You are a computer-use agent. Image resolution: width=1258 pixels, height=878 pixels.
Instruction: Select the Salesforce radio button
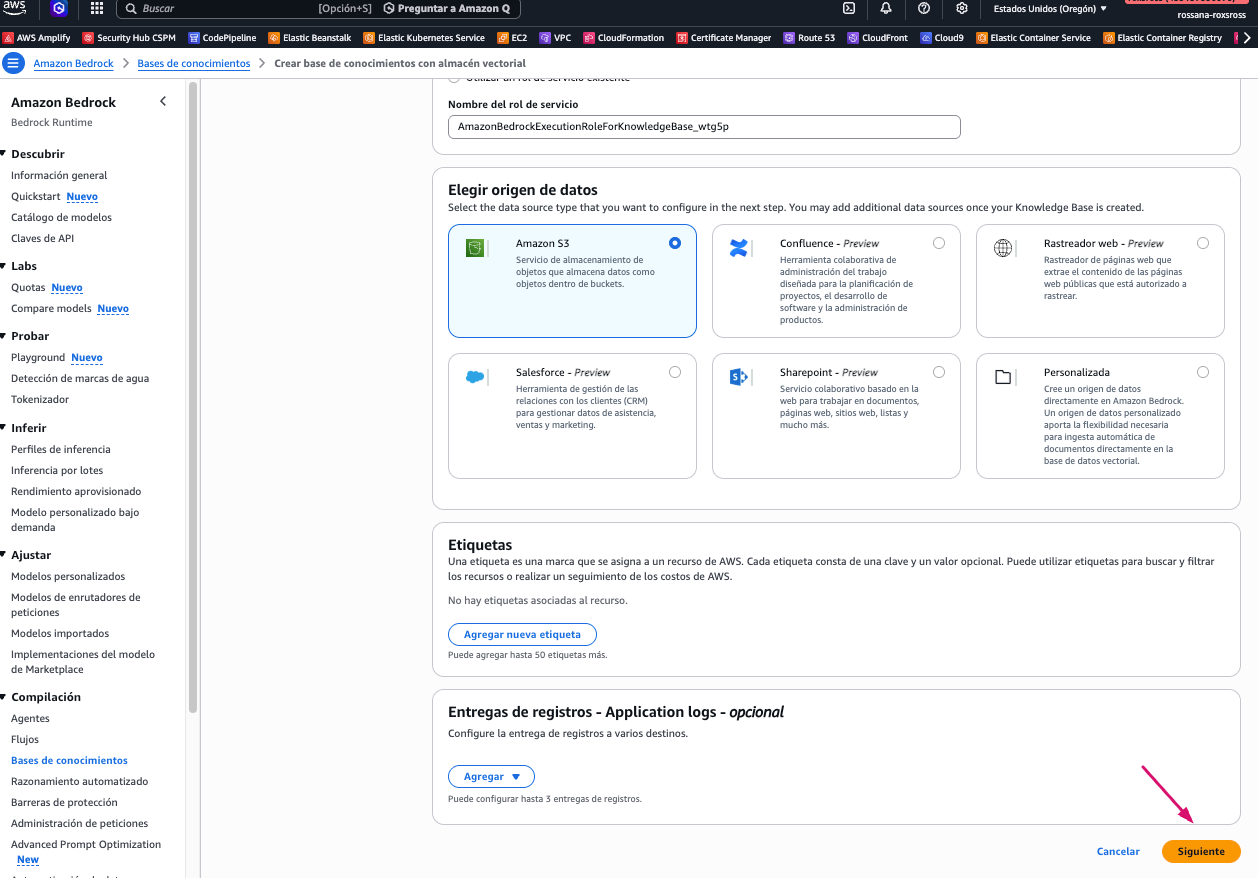(675, 372)
